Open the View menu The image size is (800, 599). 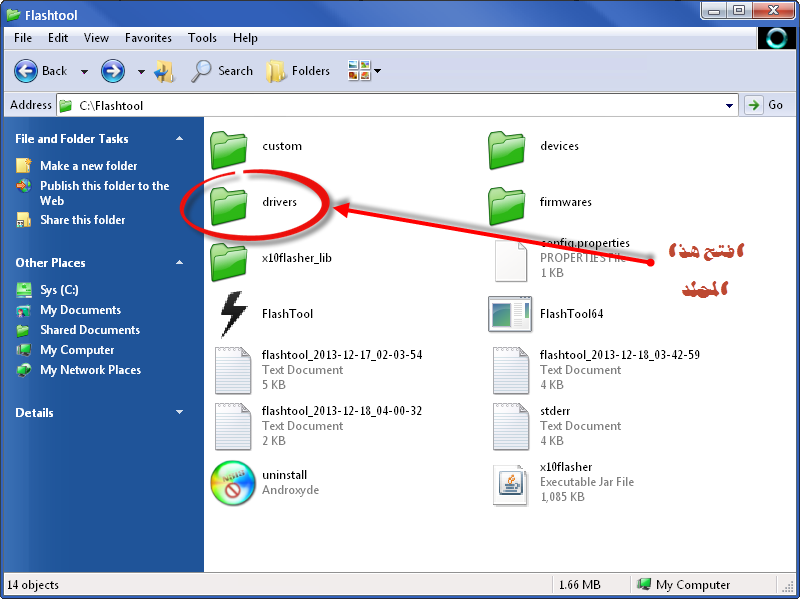point(96,38)
